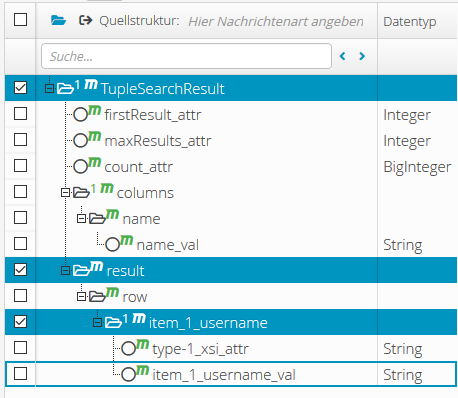Click green m marker beside columns
Viewport: 458px width, 398px height.
click(107, 188)
